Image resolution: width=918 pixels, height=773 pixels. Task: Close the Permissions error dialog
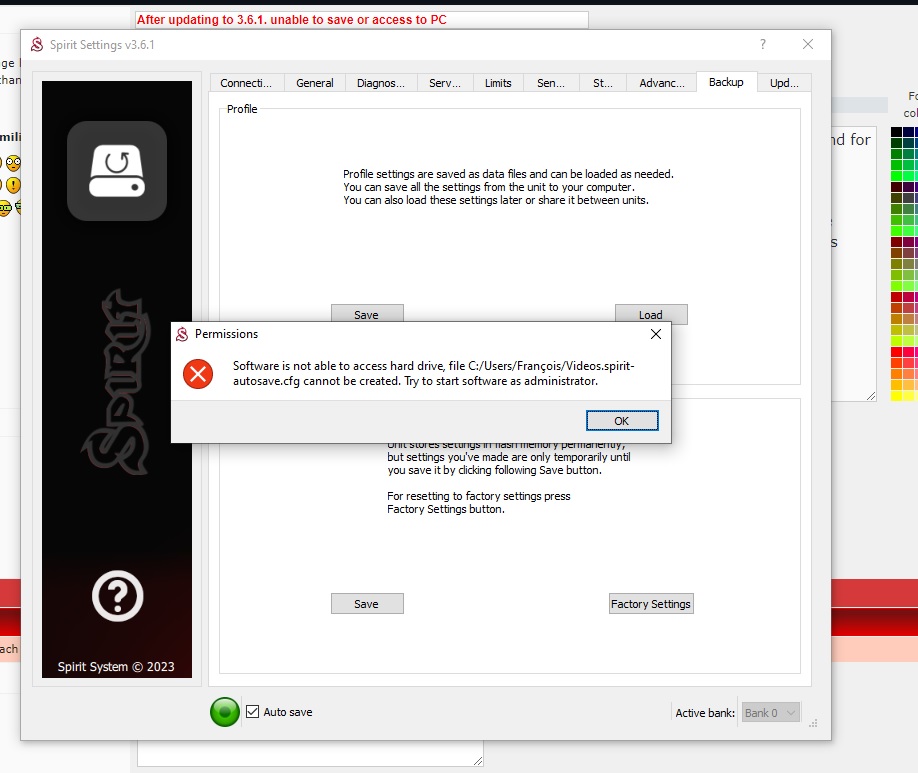click(x=655, y=334)
